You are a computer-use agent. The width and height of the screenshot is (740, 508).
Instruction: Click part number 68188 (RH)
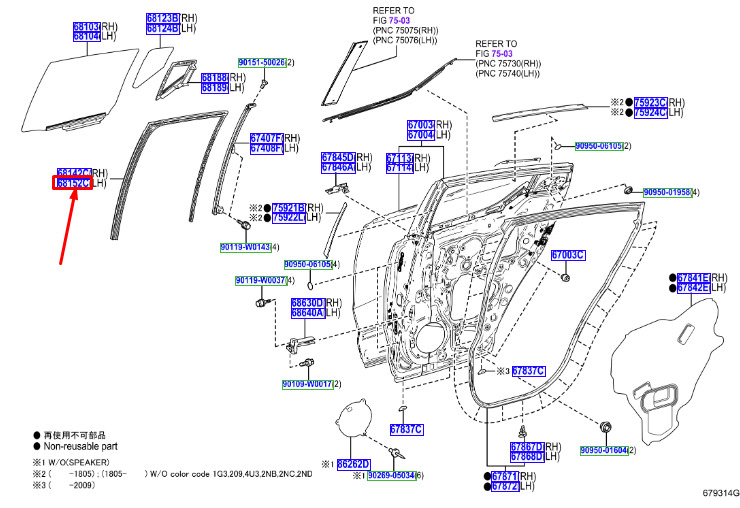point(215,77)
